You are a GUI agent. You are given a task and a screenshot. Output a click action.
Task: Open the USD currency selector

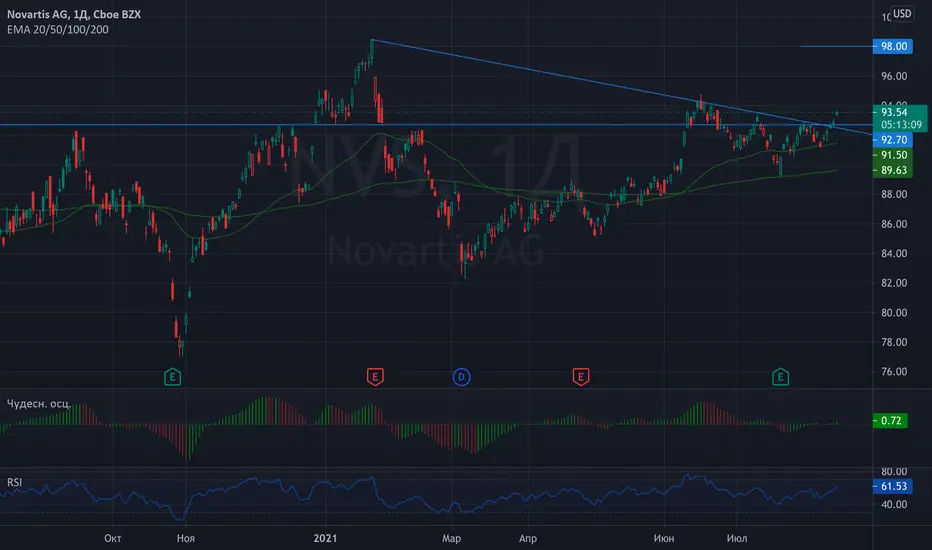click(902, 14)
